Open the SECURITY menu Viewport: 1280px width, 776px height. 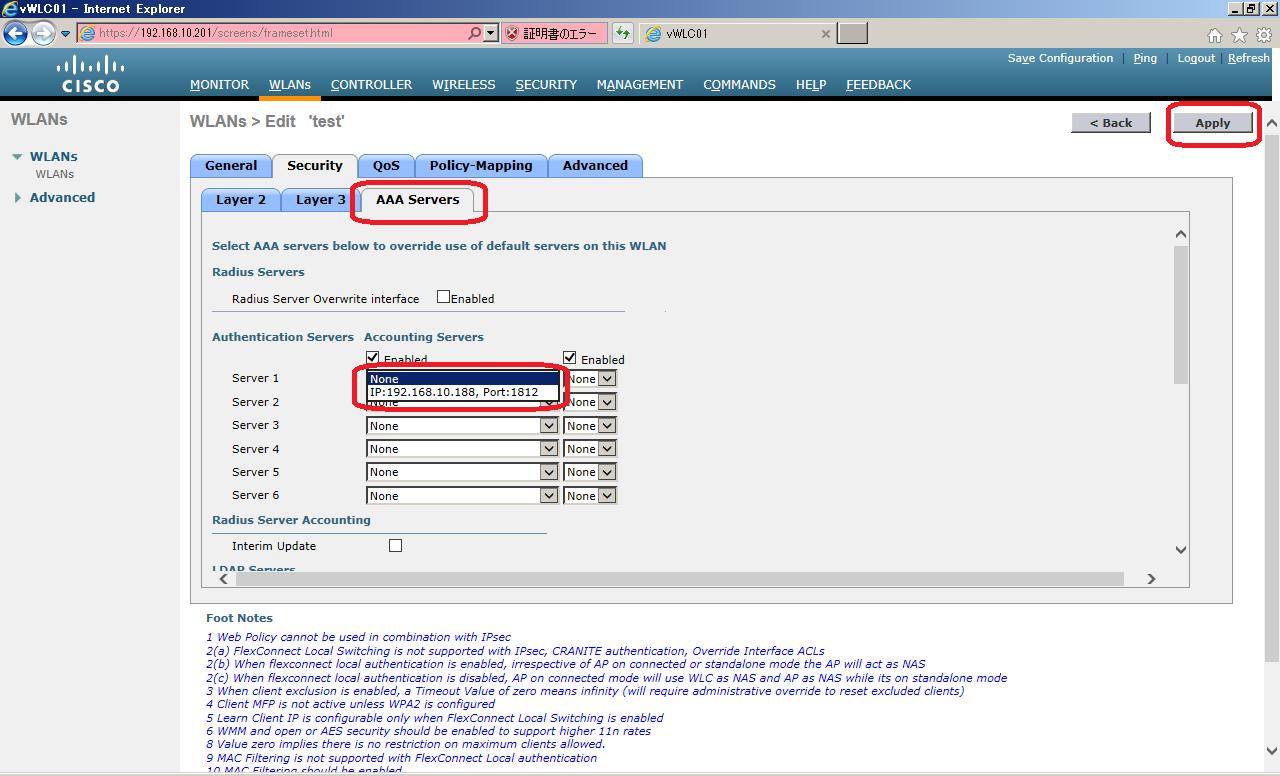pos(546,85)
